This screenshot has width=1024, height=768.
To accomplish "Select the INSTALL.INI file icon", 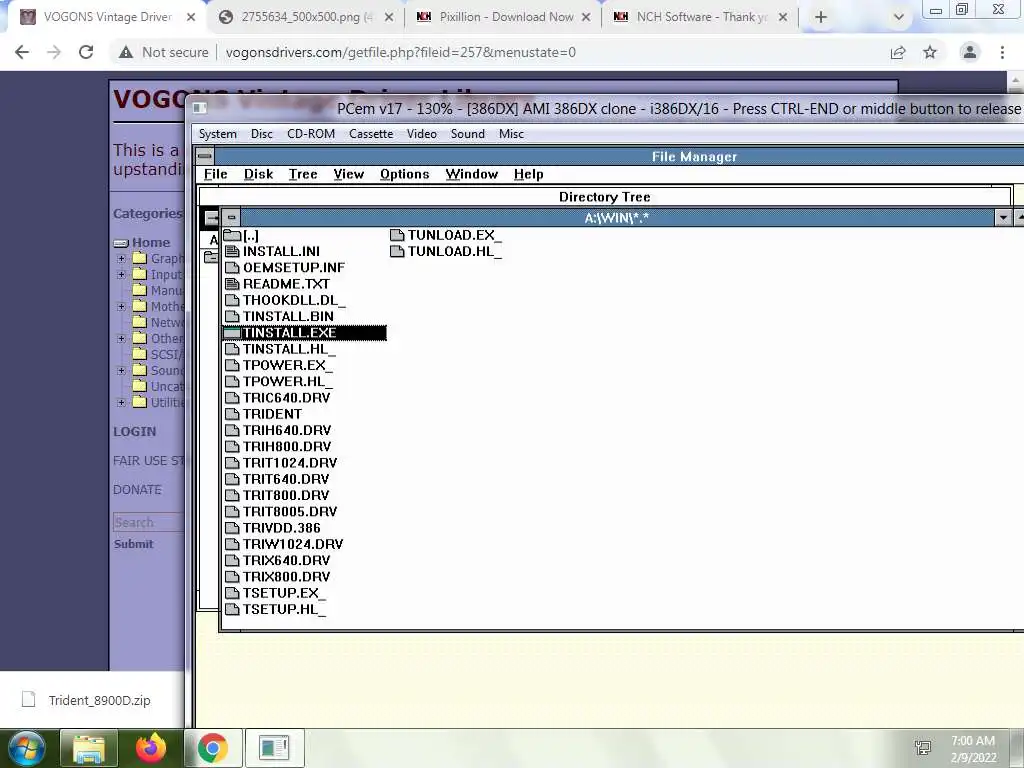I will tap(232, 251).
